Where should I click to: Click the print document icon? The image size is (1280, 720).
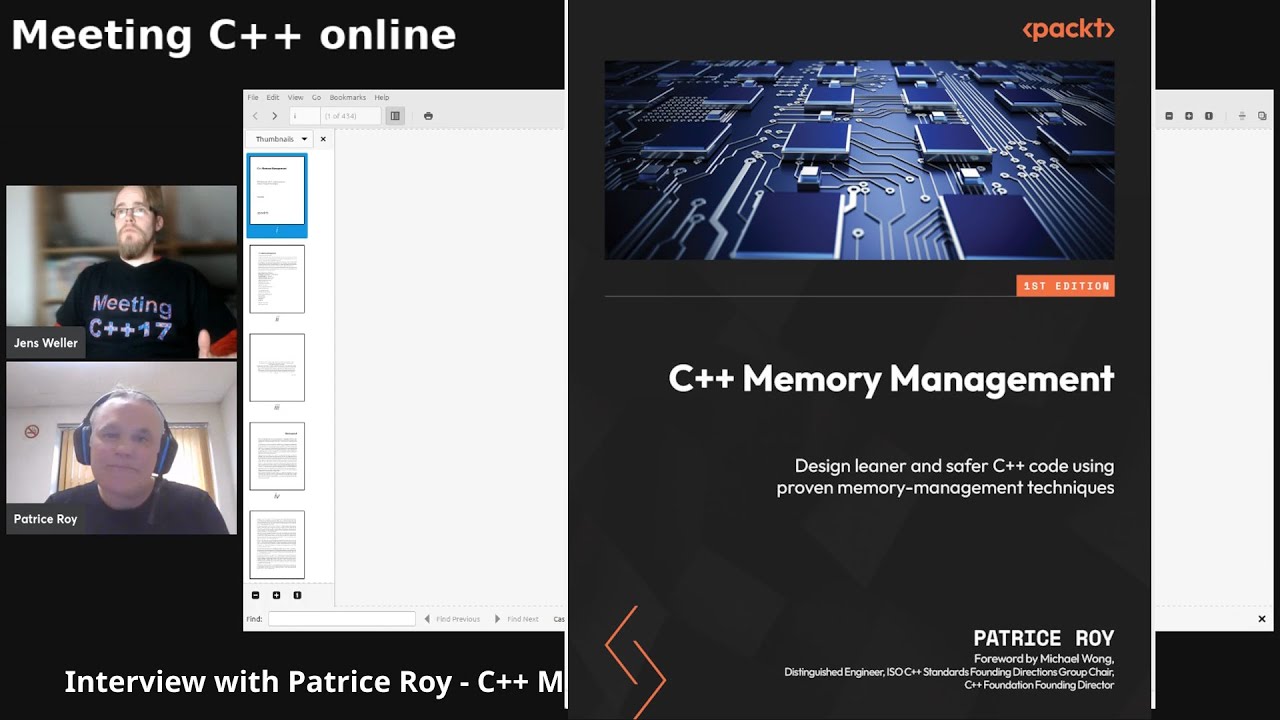click(x=428, y=116)
